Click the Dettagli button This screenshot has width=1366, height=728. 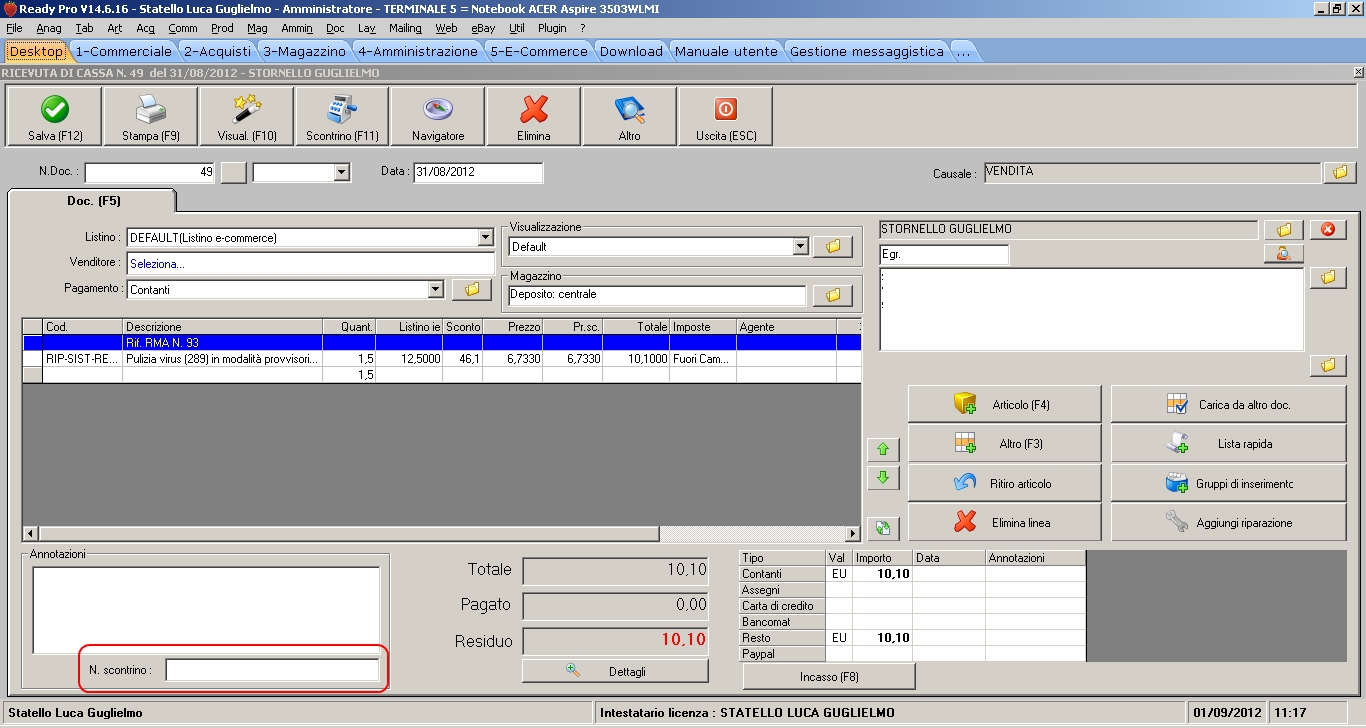coord(615,671)
